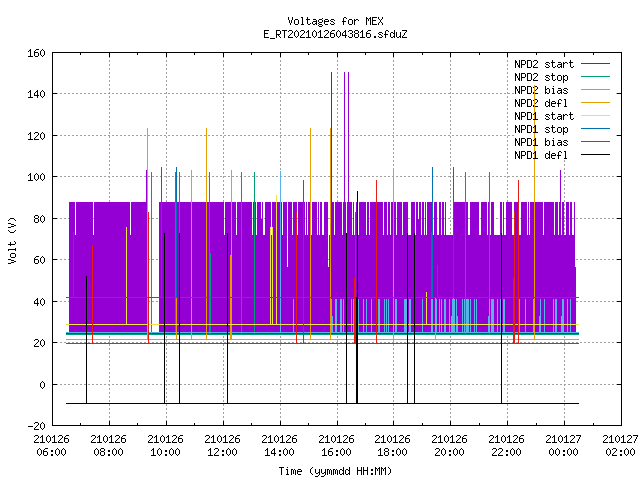Click the y-axis tick value -20
This screenshot has height=480, width=640.
tap(37, 426)
